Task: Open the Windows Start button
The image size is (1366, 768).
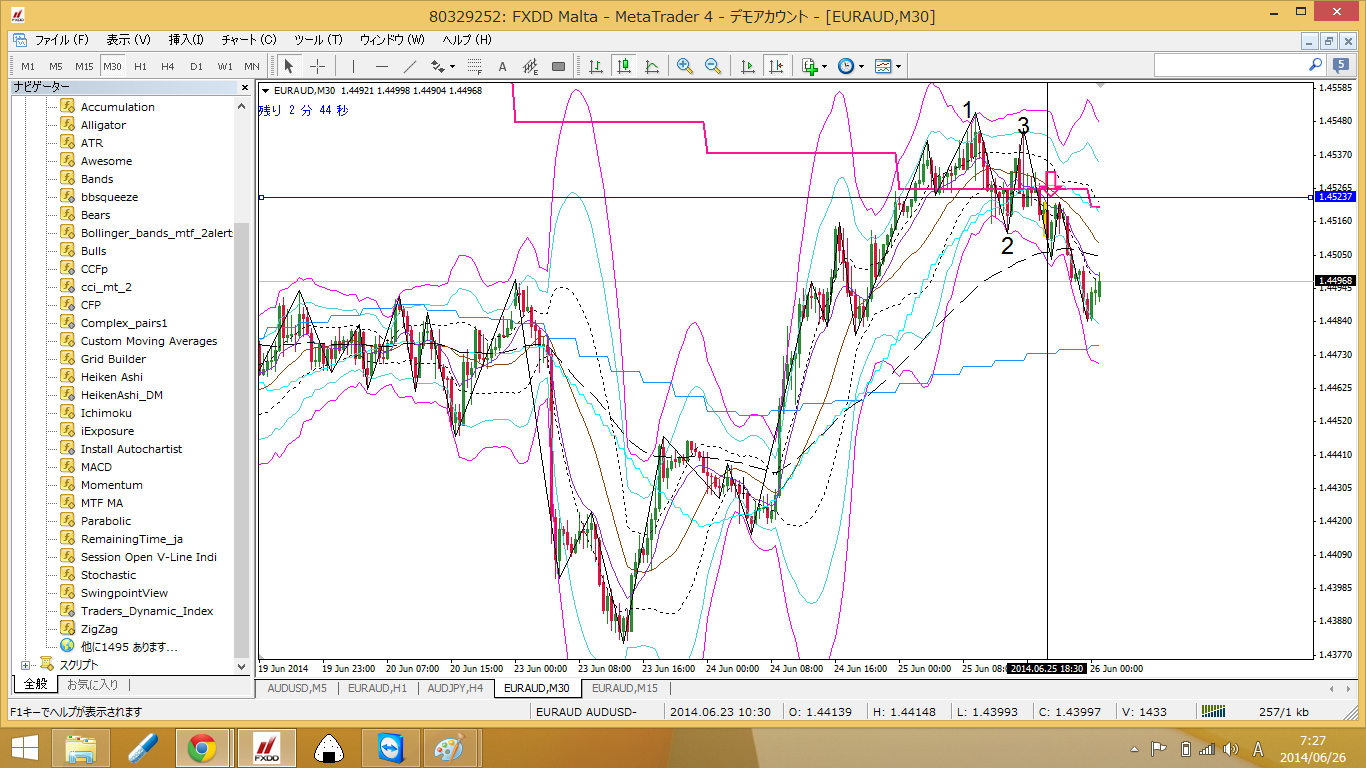Action: [24, 748]
